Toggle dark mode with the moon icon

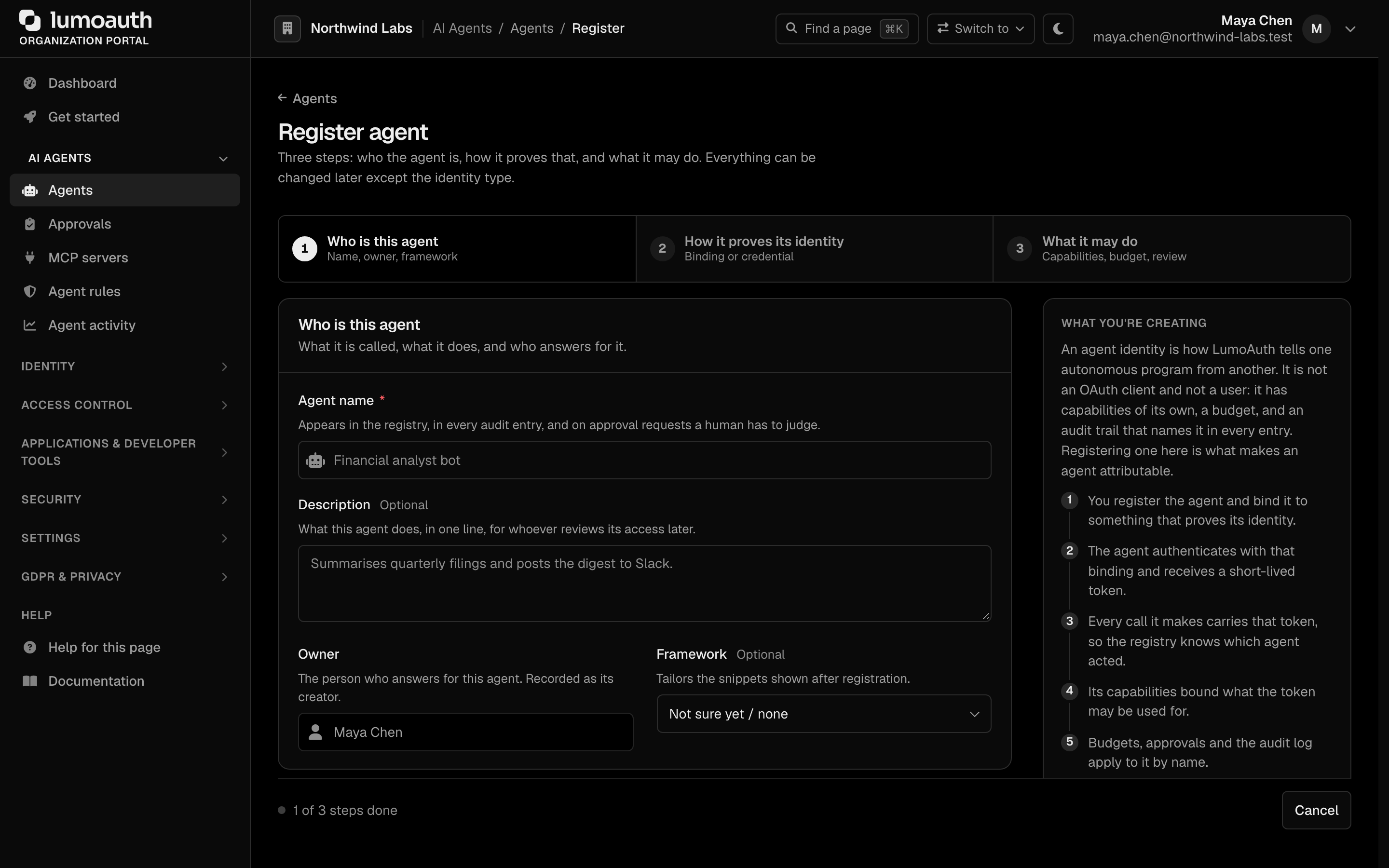point(1058,29)
